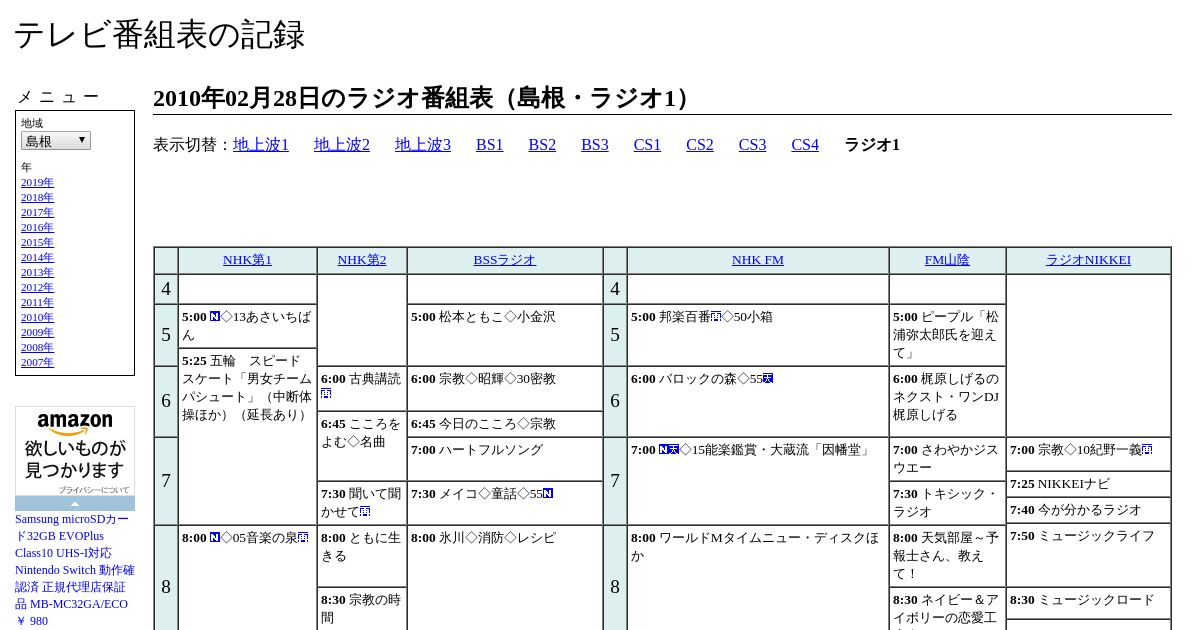This screenshot has height=630, width=1200.
Task: Select the 7:25 NIKKEIナビ listing
Action: point(1088,484)
